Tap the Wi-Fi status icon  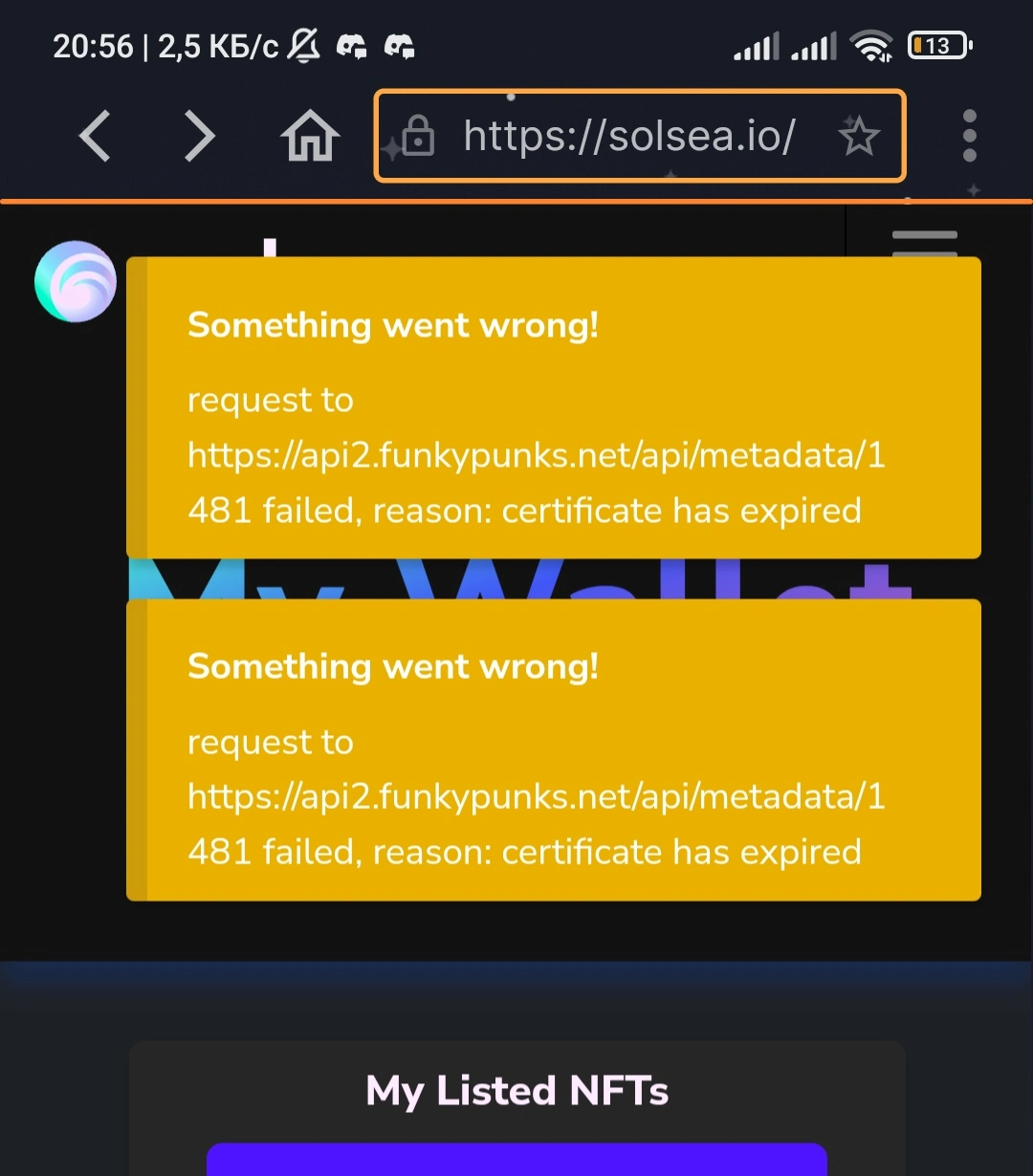pyautogui.click(x=871, y=45)
